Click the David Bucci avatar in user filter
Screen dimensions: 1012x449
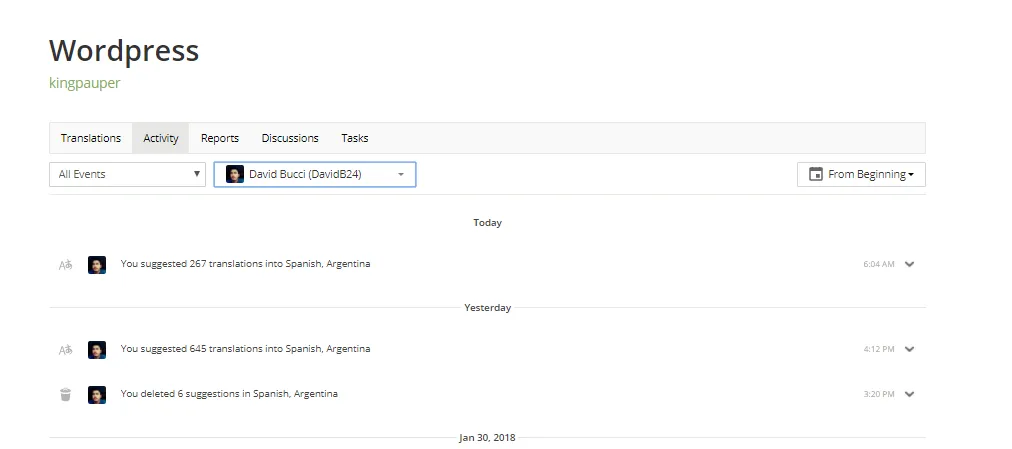(x=235, y=174)
